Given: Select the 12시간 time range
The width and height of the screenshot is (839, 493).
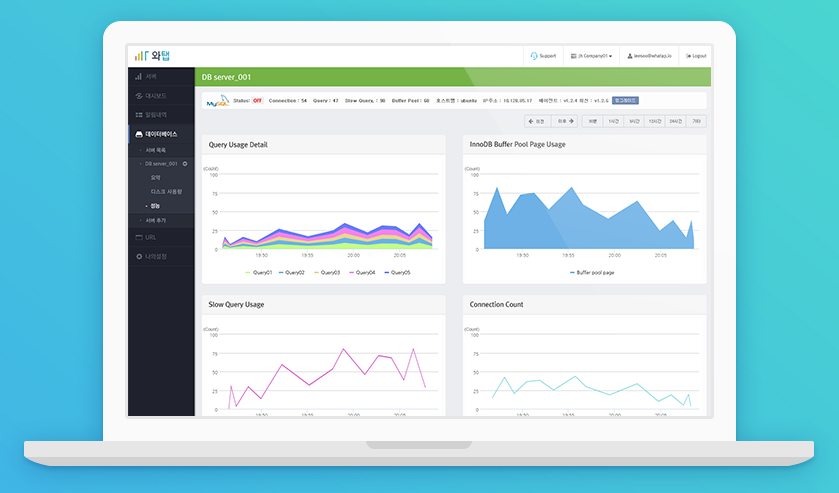Looking at the screenshot, I should (655, 122).
